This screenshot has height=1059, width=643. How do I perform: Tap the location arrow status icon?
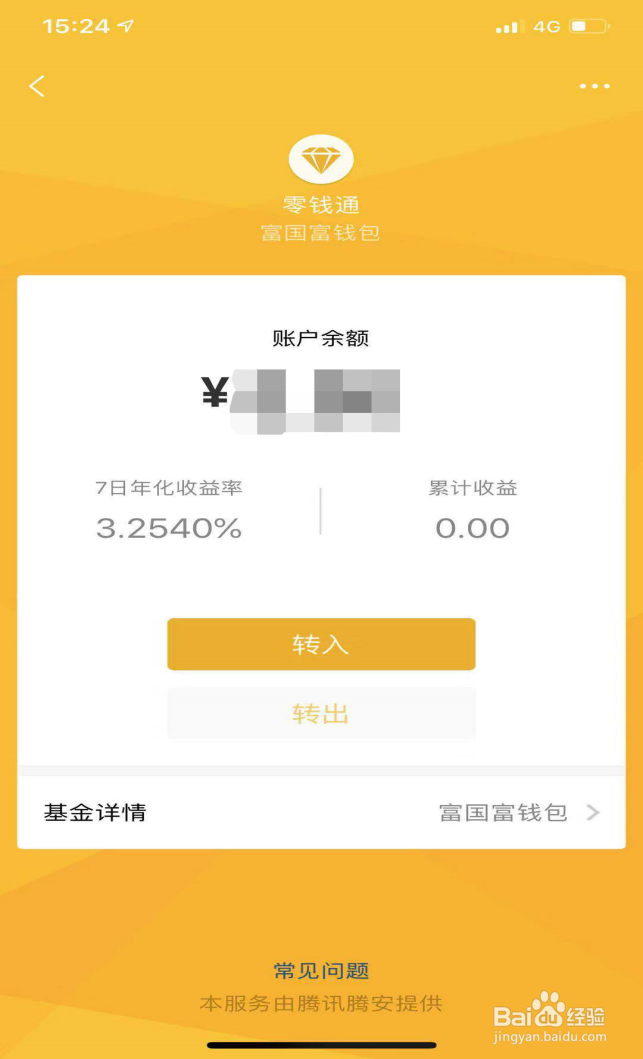click(x=126, y=26)
